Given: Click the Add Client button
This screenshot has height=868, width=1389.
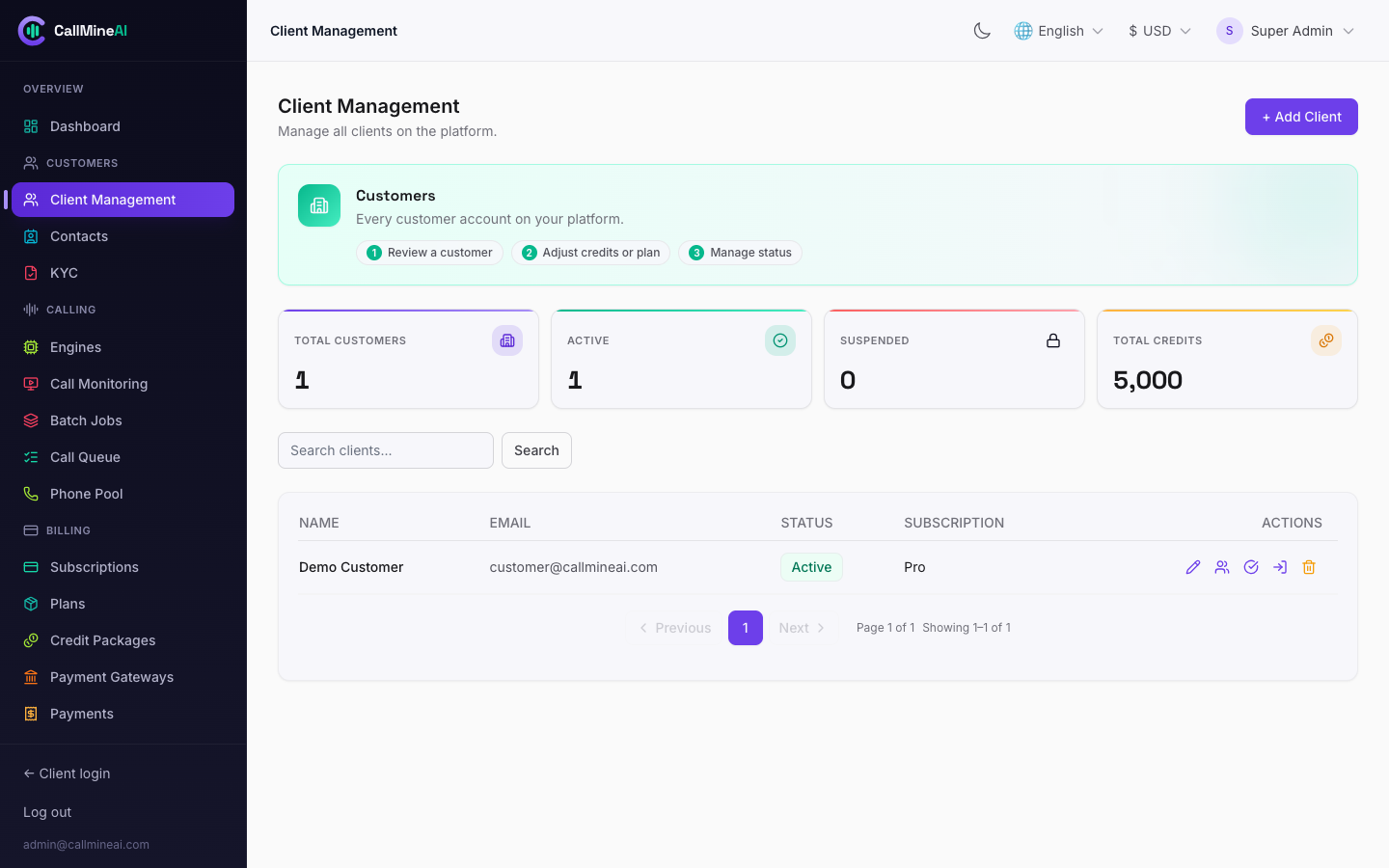Looking at the screenshot, I should (1301, 117).
